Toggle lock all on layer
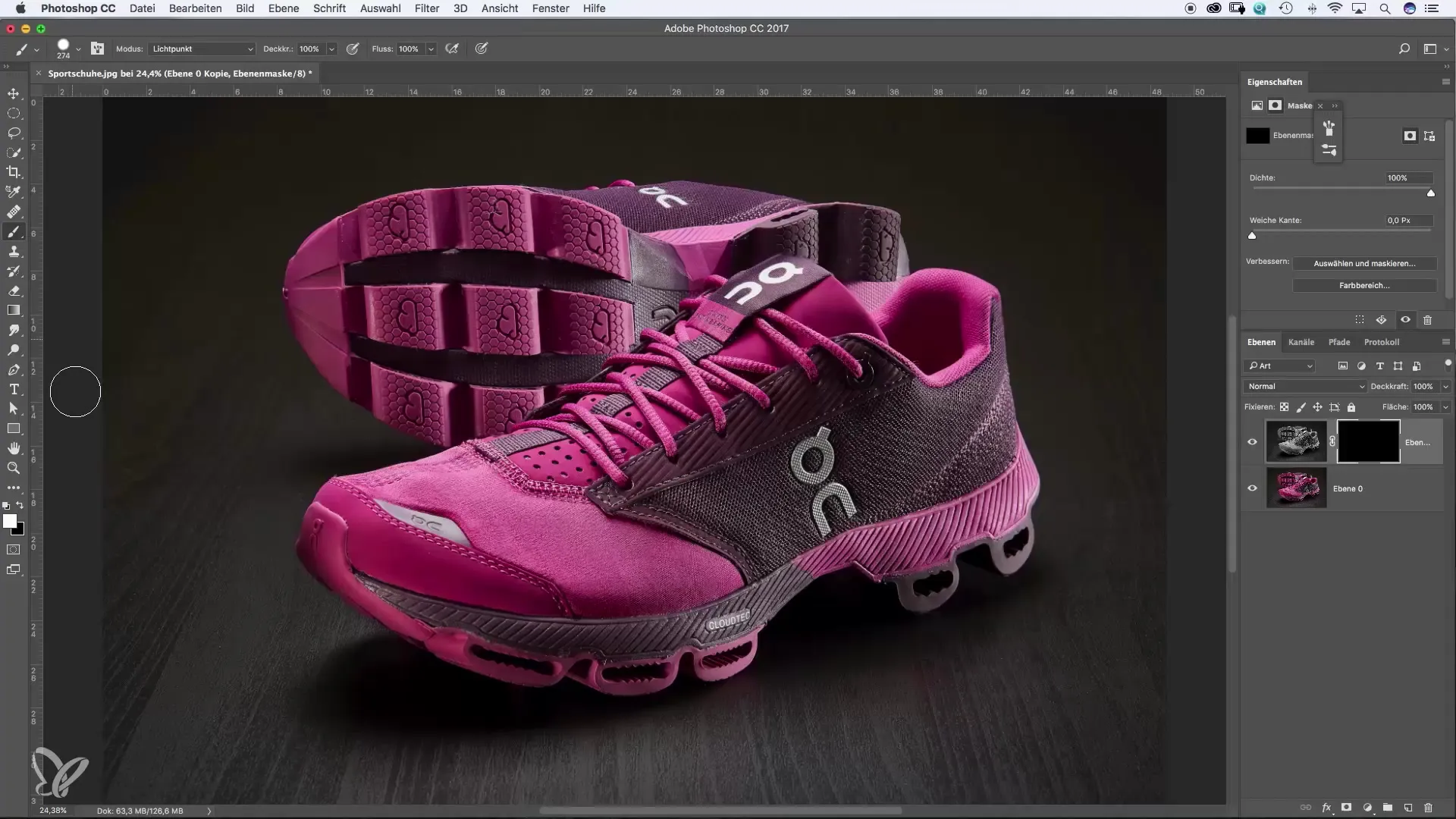The width and height of the screenshot is (1456, 819). pos(1351,407)
